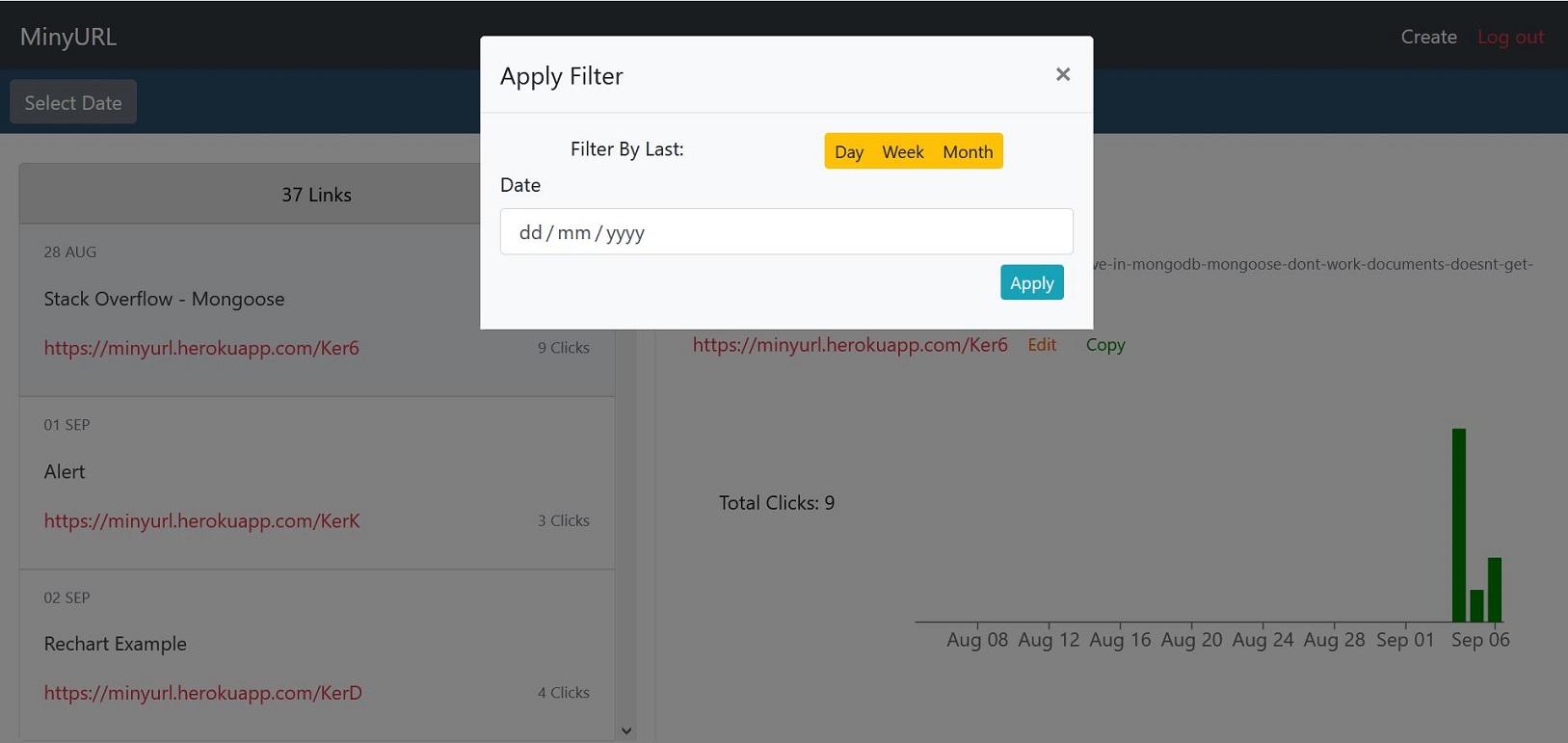1568x743 pixels.
Task: Click the 4 Clicks count
Action: pos(564,693)
